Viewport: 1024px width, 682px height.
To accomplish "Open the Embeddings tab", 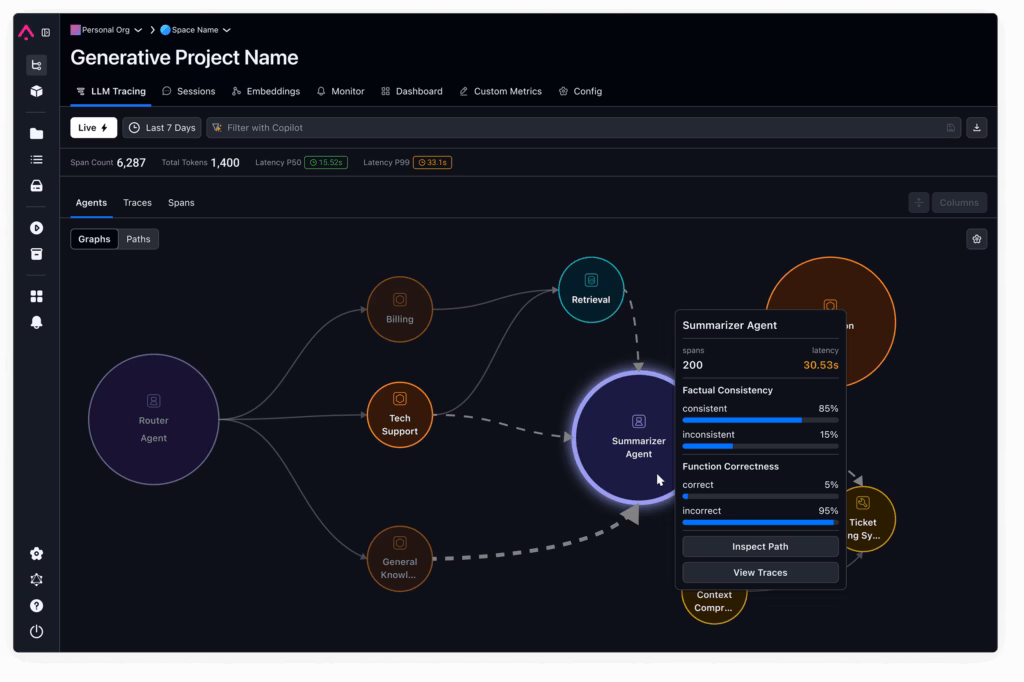I will (266, 91).
